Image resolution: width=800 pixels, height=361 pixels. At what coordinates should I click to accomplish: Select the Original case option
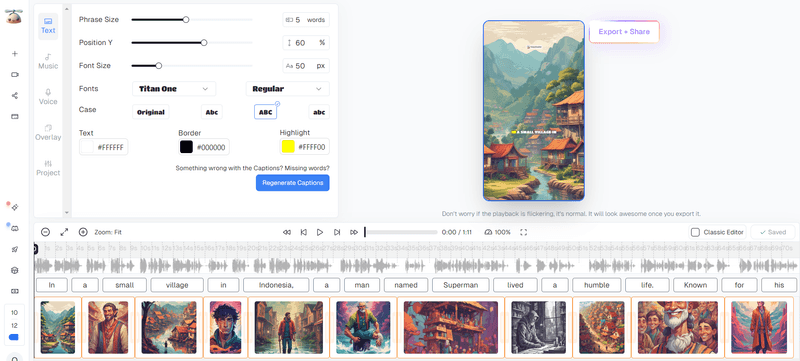(x=151, y=112)
